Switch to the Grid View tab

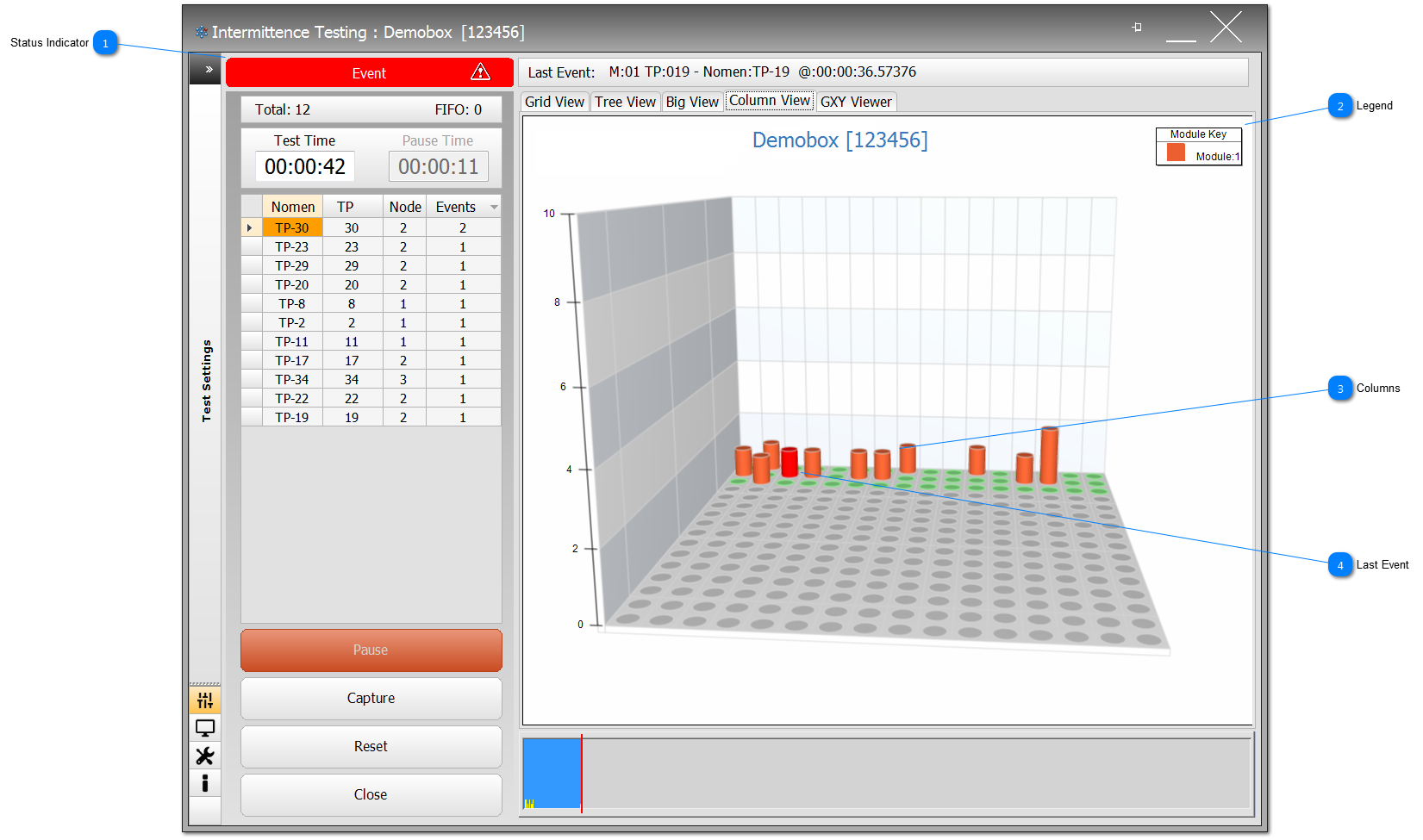coord(554,102)
